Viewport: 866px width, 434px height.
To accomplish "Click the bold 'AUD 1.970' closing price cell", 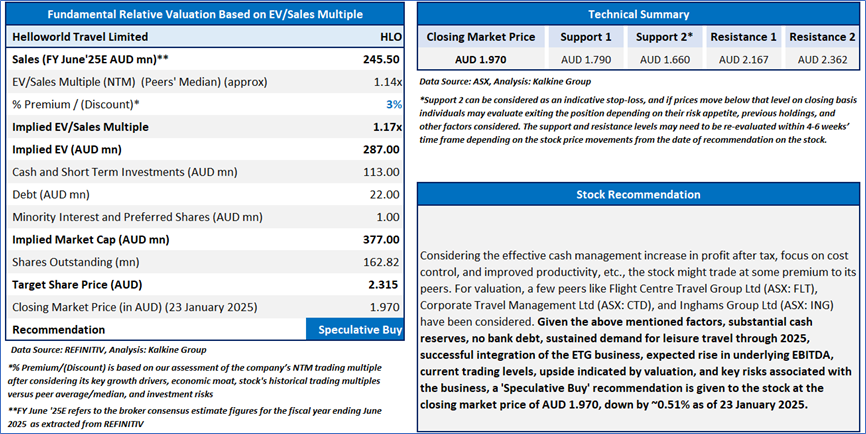I will (480, 60).
